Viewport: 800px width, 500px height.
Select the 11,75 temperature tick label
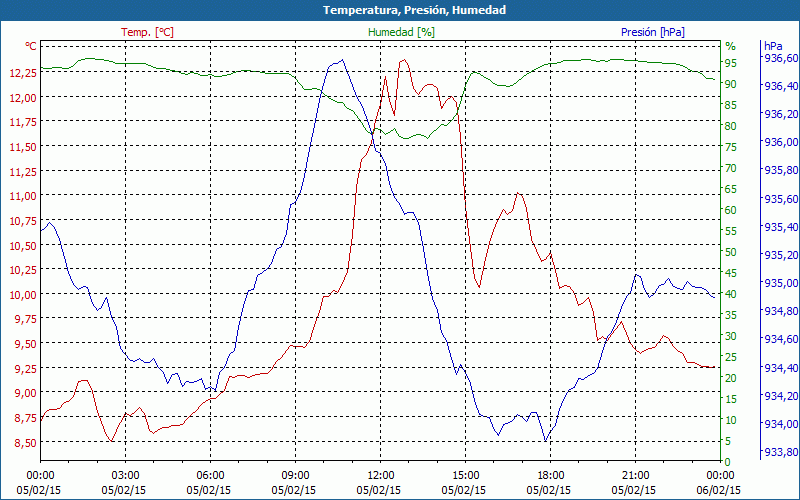[x=23, y=122]
